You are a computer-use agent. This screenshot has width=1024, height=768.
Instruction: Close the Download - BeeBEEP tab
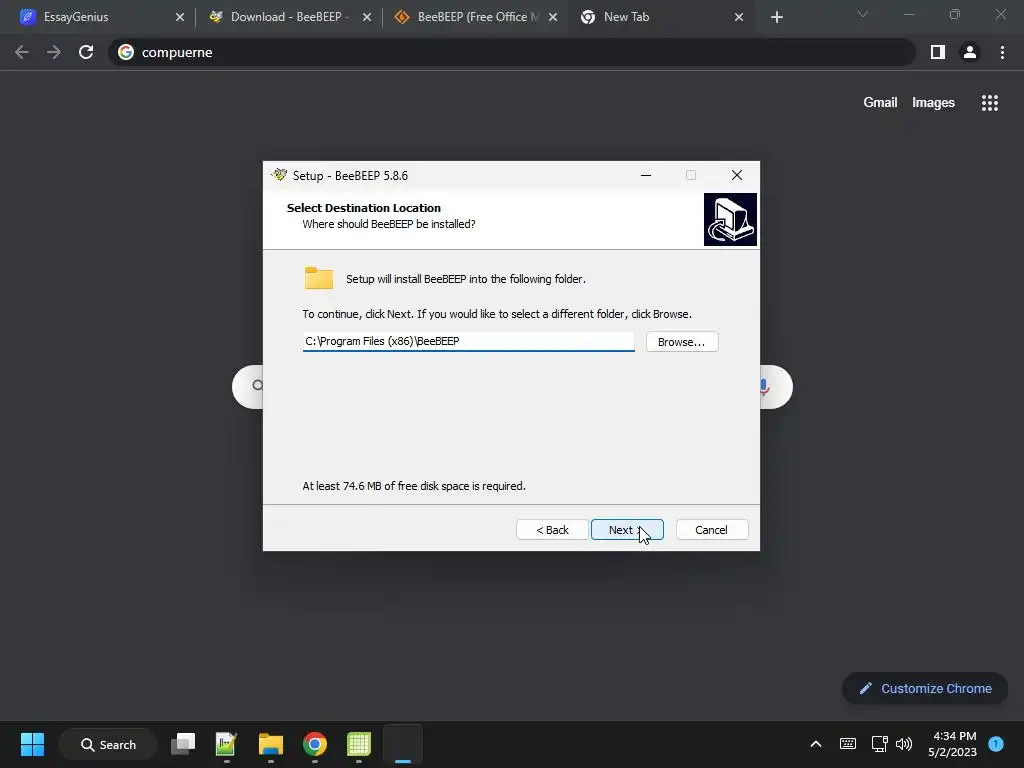coord(366,17)
